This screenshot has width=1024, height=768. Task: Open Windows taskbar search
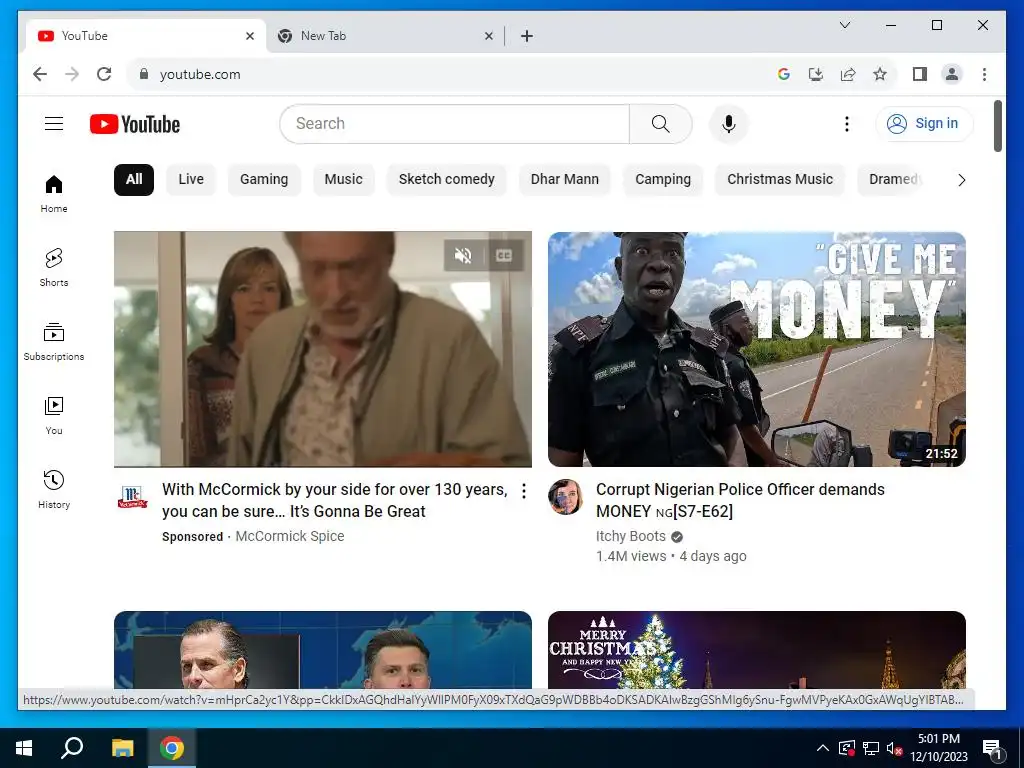point(72,748)
